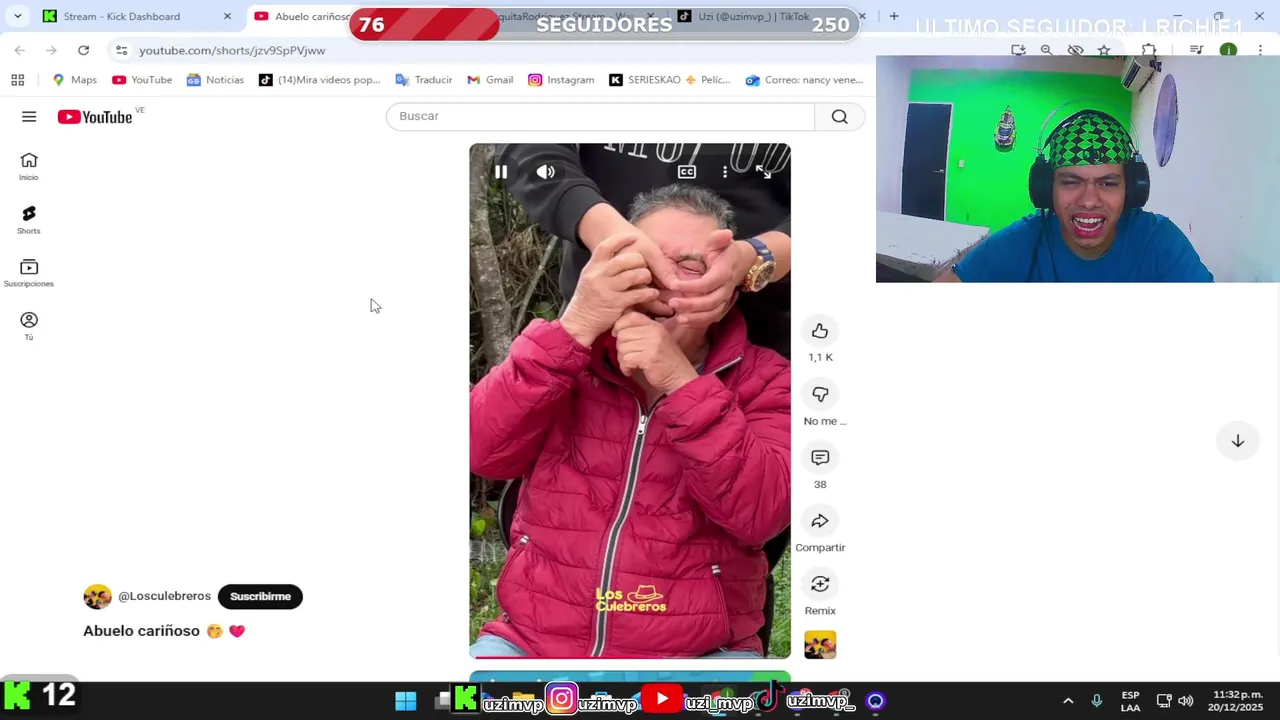Open Shorts in the YouTube sidebar
The width and height of the screenshot is (1280, 720).
click(29, 220)
